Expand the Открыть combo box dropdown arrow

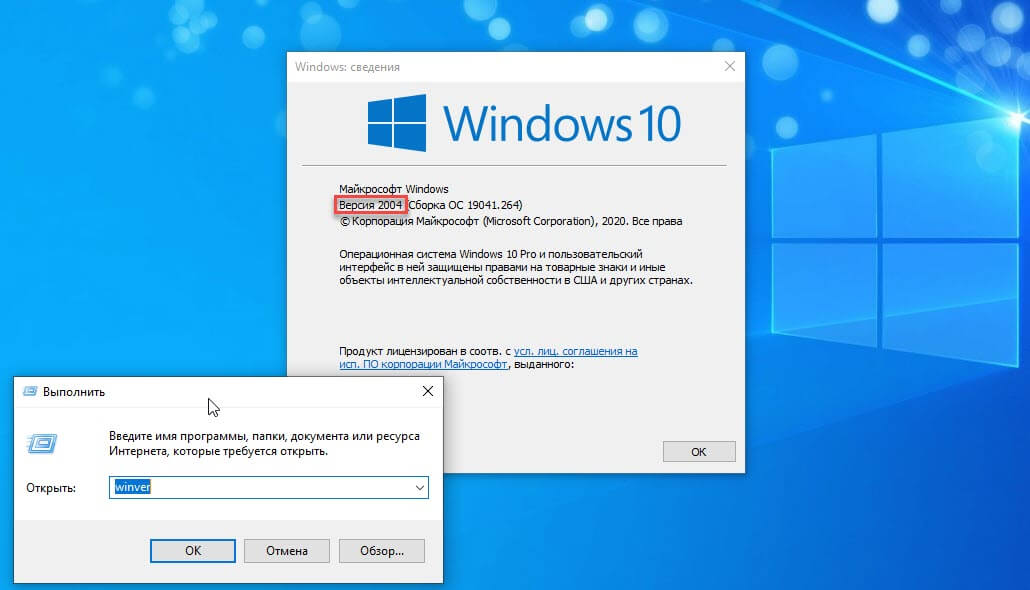point(419,488)
